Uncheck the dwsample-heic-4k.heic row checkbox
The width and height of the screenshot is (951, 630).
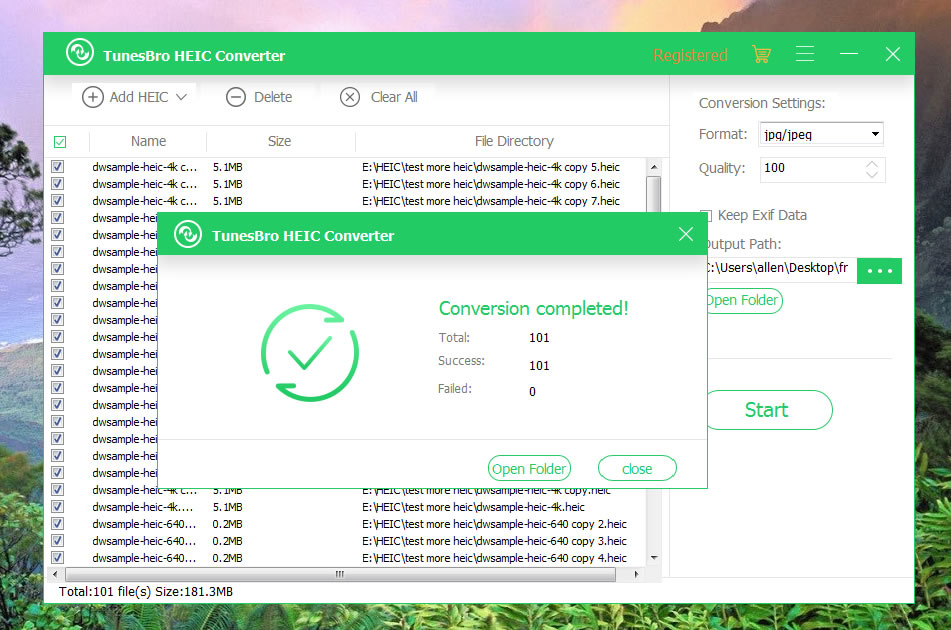point(58,507)
